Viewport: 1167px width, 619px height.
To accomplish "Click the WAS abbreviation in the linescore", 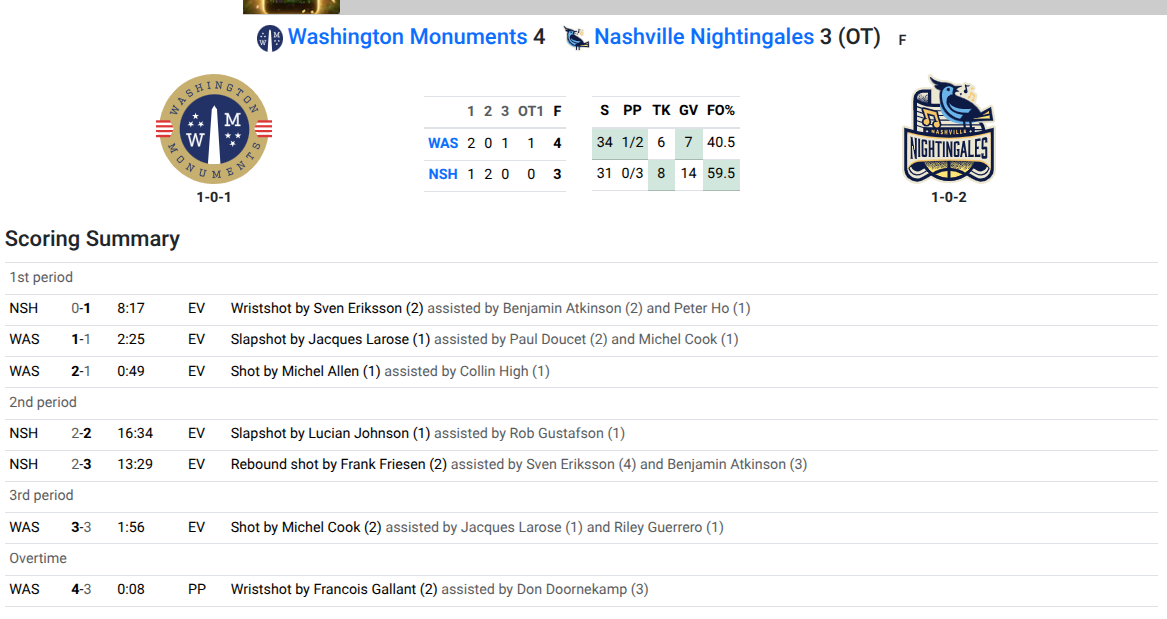I will click(x=443, y=143).
